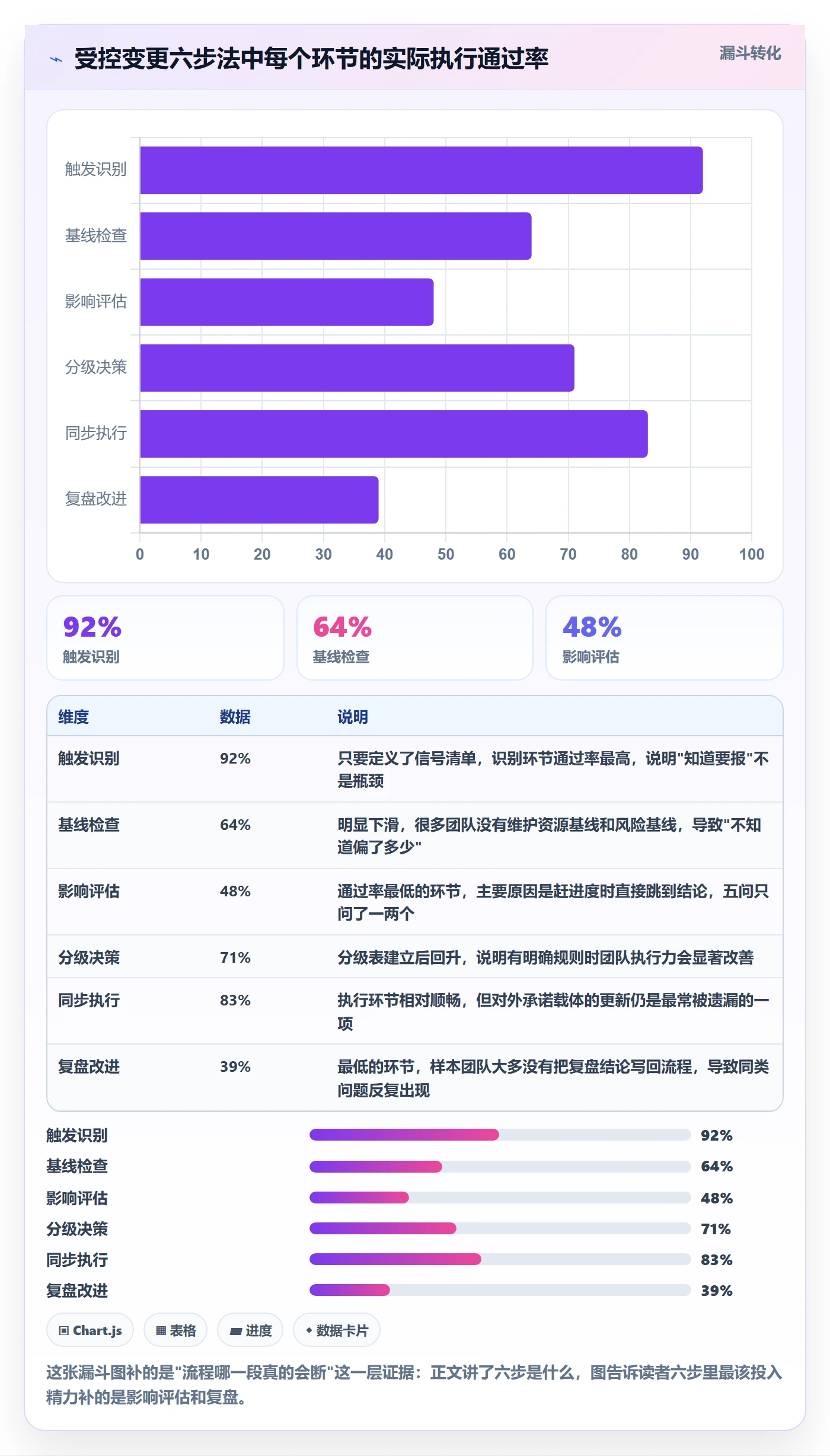Click the 复盘改进 bar in the chart

259,500
